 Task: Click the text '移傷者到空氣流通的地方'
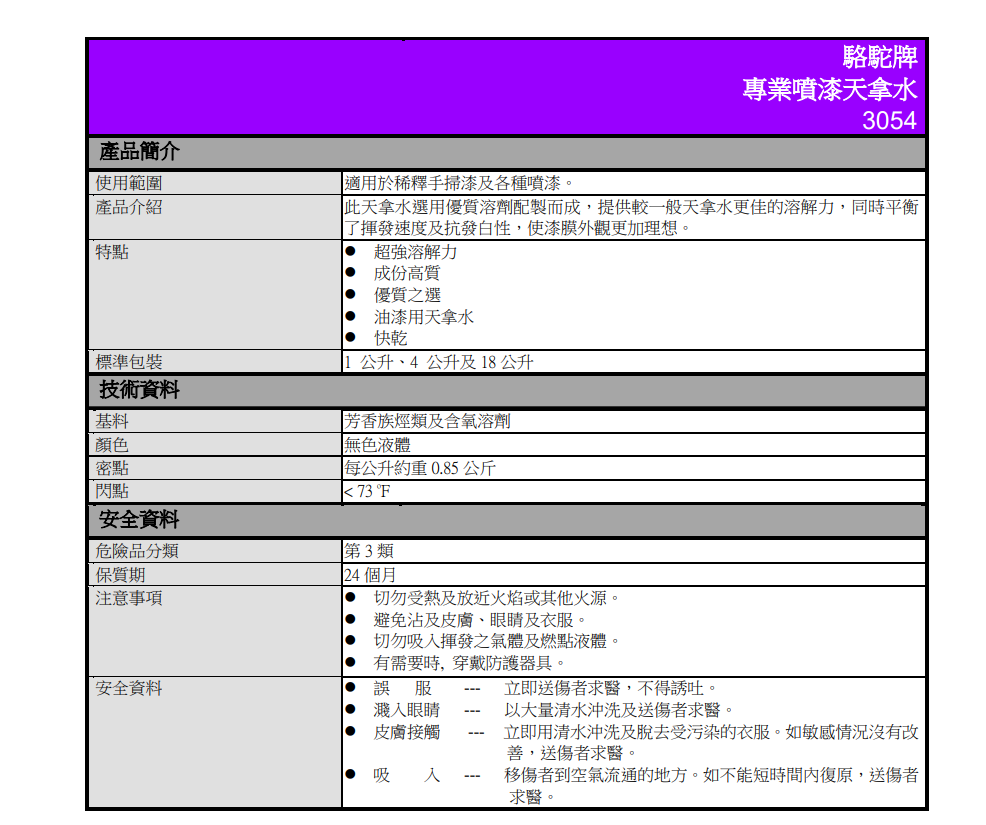595,775
